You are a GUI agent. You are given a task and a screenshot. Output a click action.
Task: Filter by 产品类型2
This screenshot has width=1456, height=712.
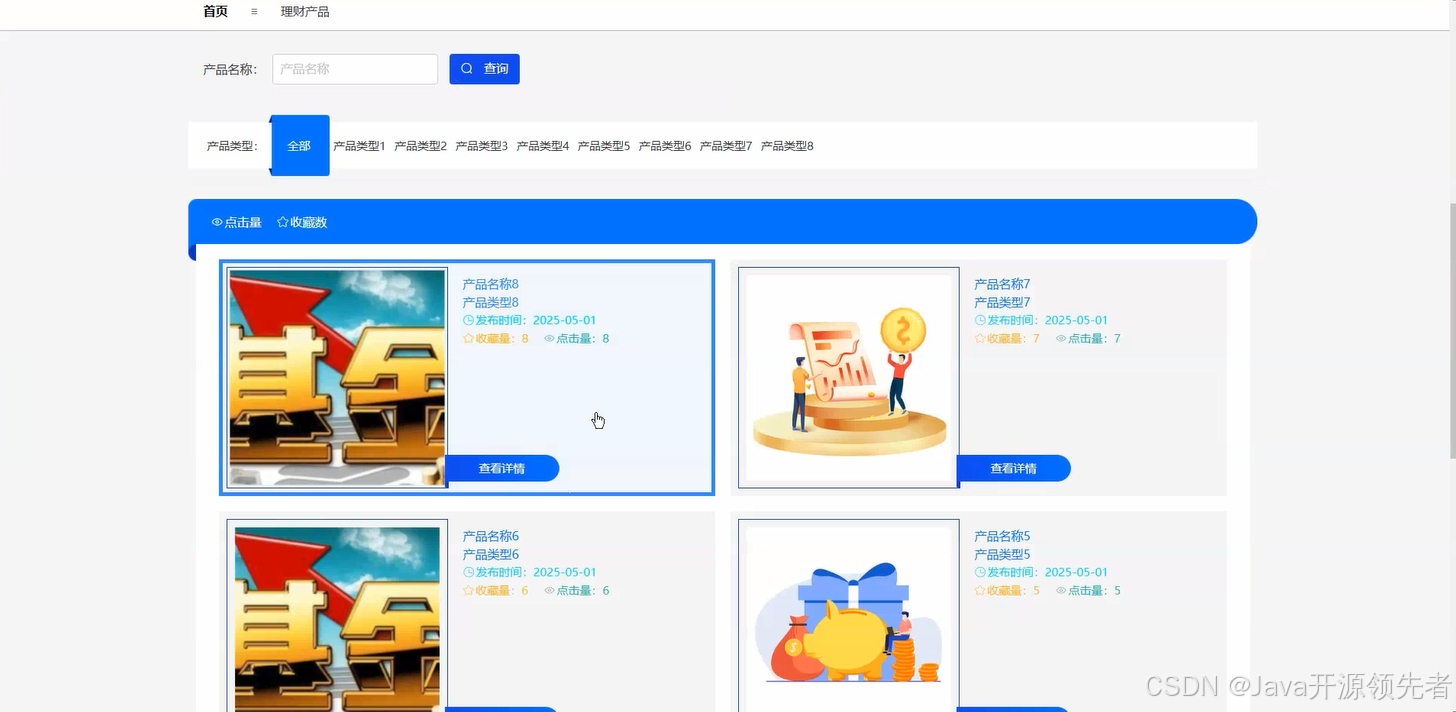coord(420,146)
